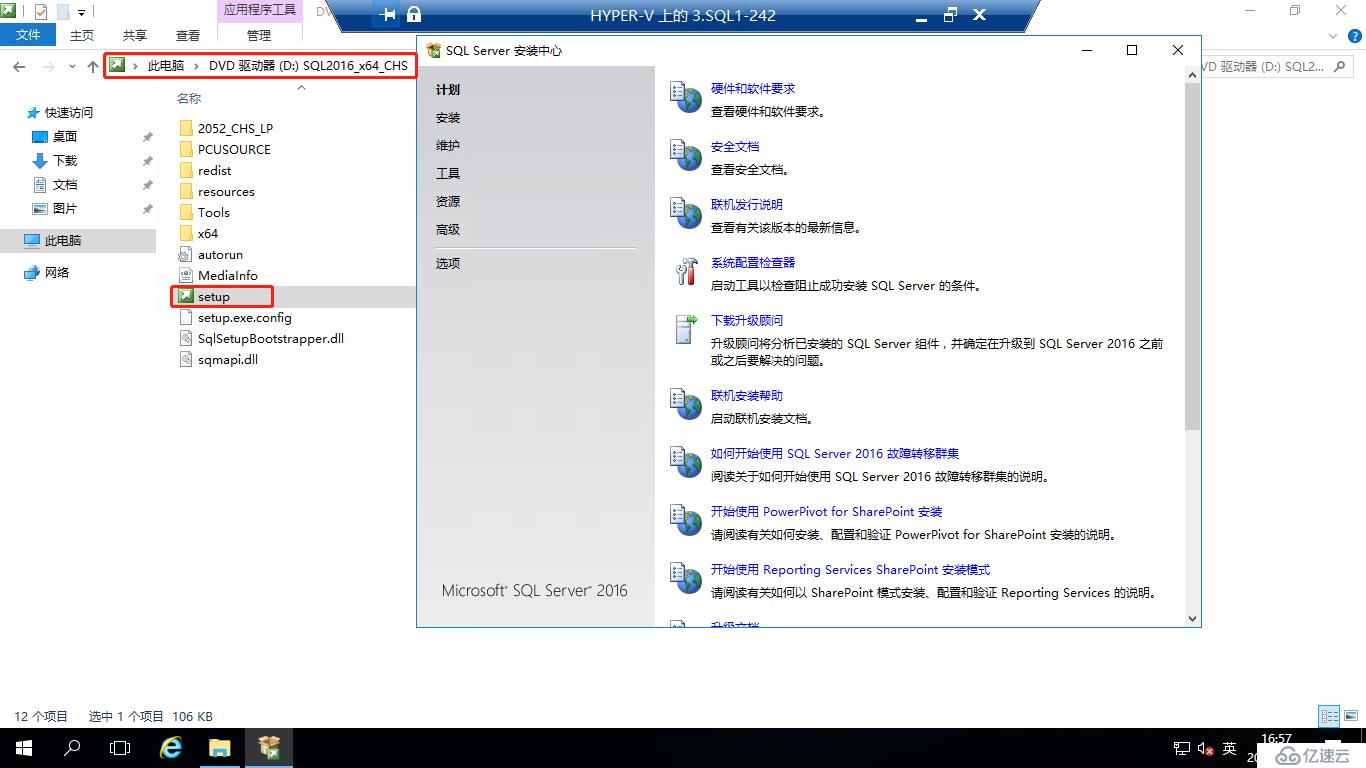Image resolution: width=1366 pixels, height=768 pixels.
Task: Click the taskbar search magnifier icon
Action: pos(72,748)
